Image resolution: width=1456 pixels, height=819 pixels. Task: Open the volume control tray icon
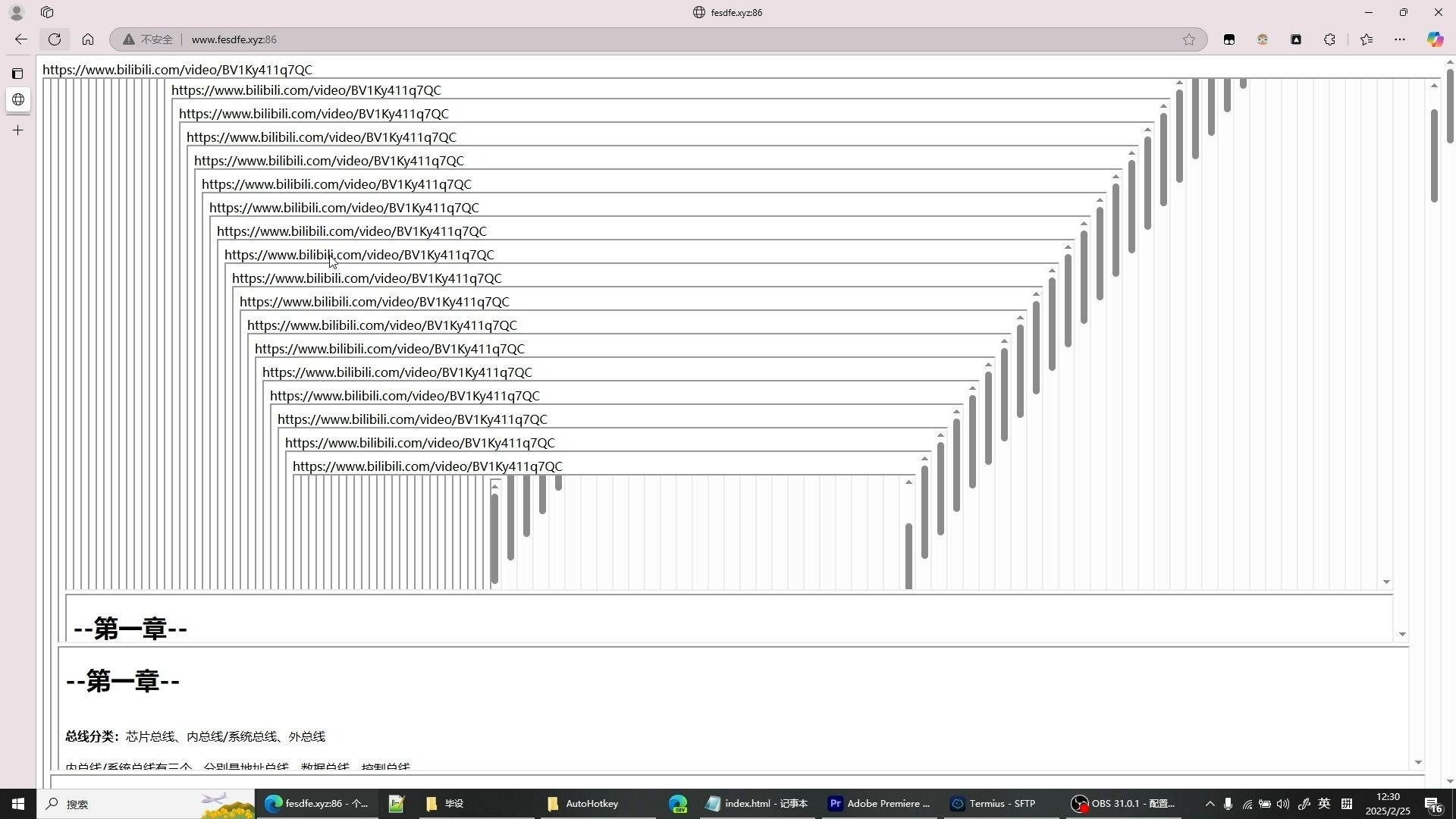pos(1283,804)
